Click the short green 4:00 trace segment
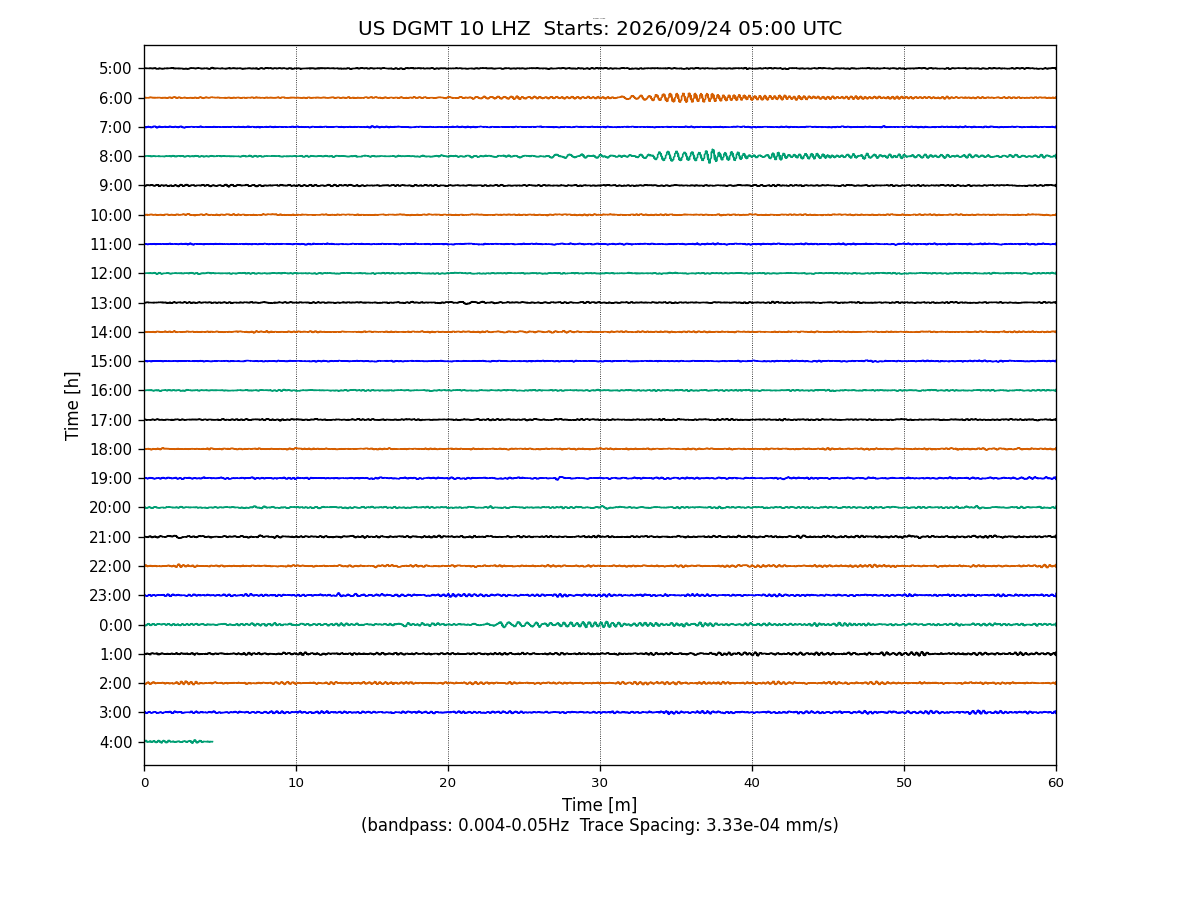This screenshot has width=1200, height=900. click(x=178, y=741)
